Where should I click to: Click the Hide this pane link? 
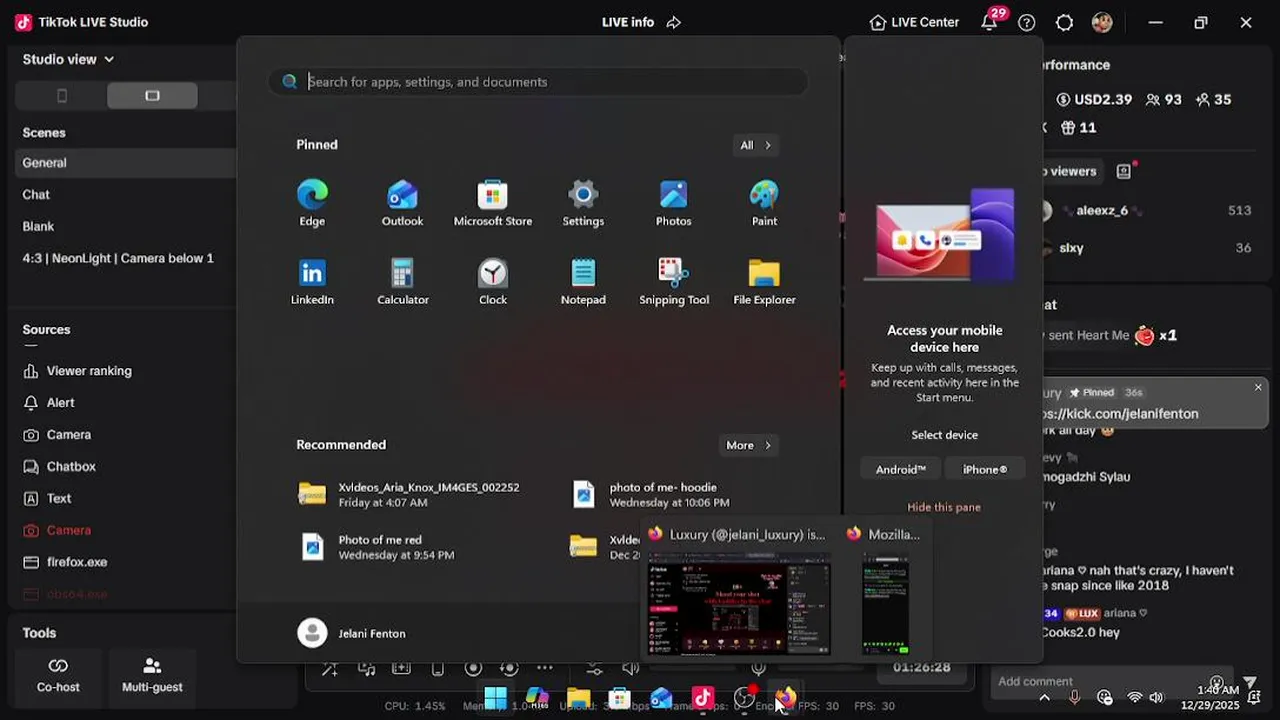944,507
